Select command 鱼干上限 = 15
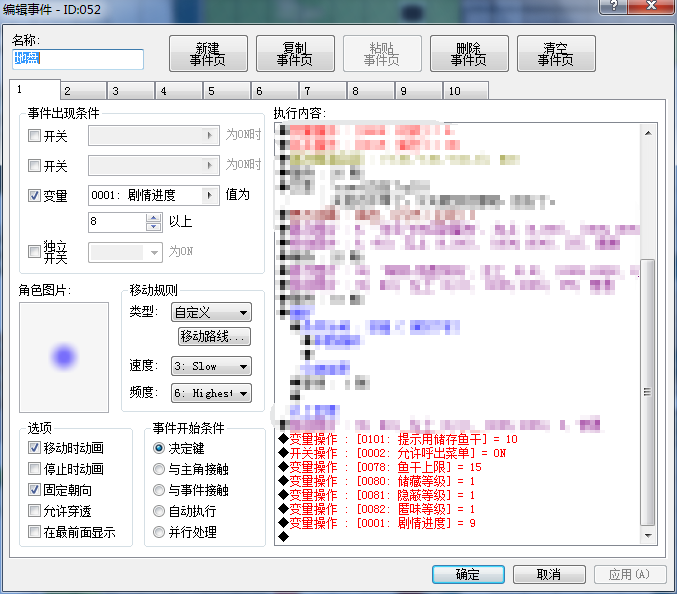677x594 pixels. click(380, 467)
